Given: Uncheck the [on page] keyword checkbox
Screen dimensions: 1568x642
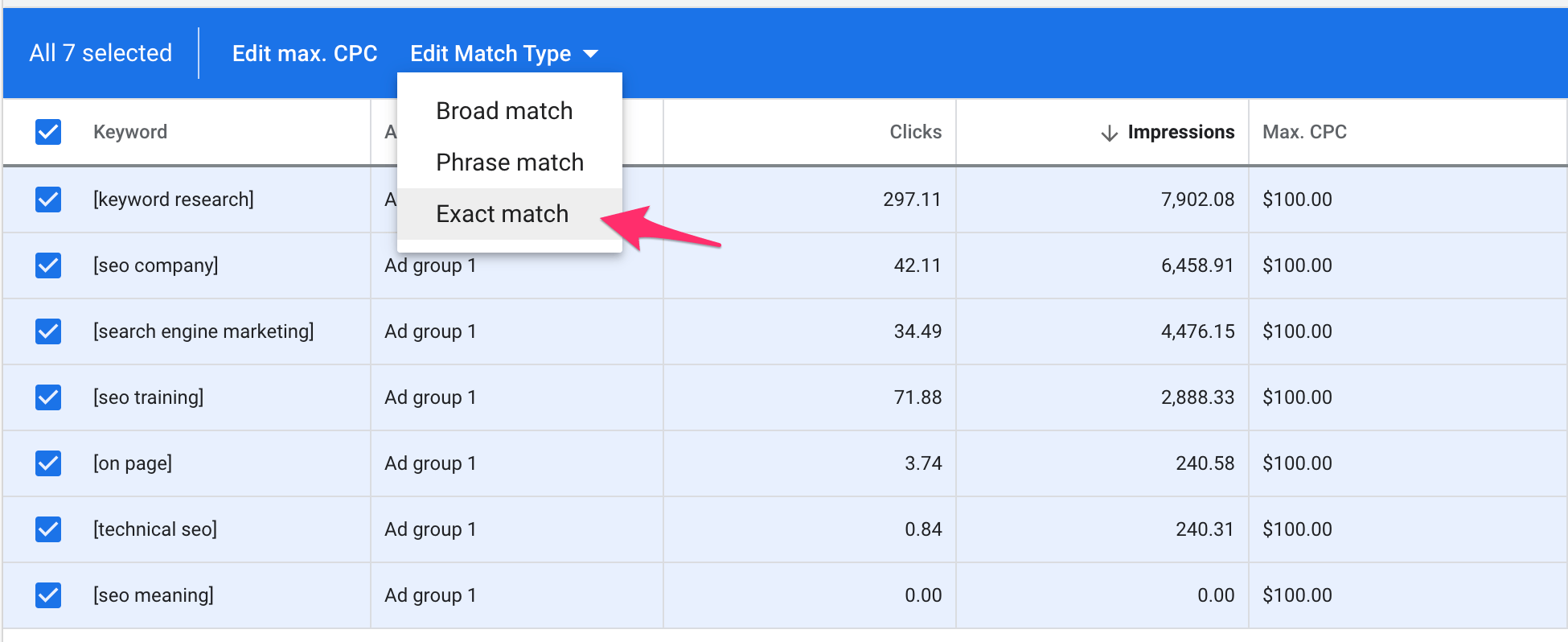Looking at the screenshot, I should click(x=48, y=463).
